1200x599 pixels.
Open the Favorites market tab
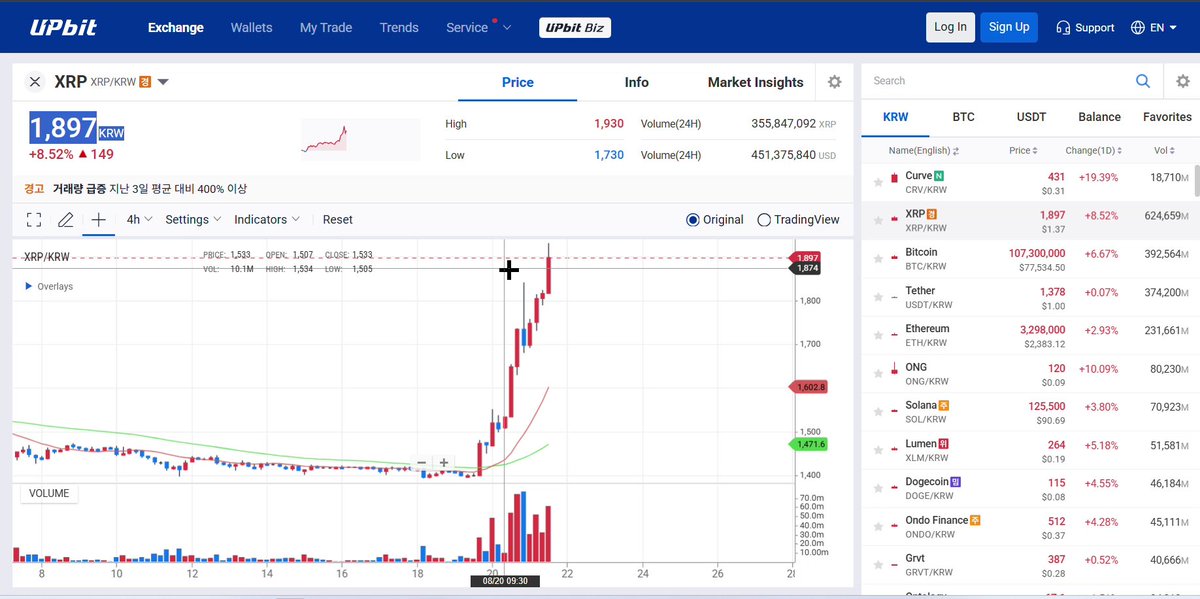point(1167,117)
